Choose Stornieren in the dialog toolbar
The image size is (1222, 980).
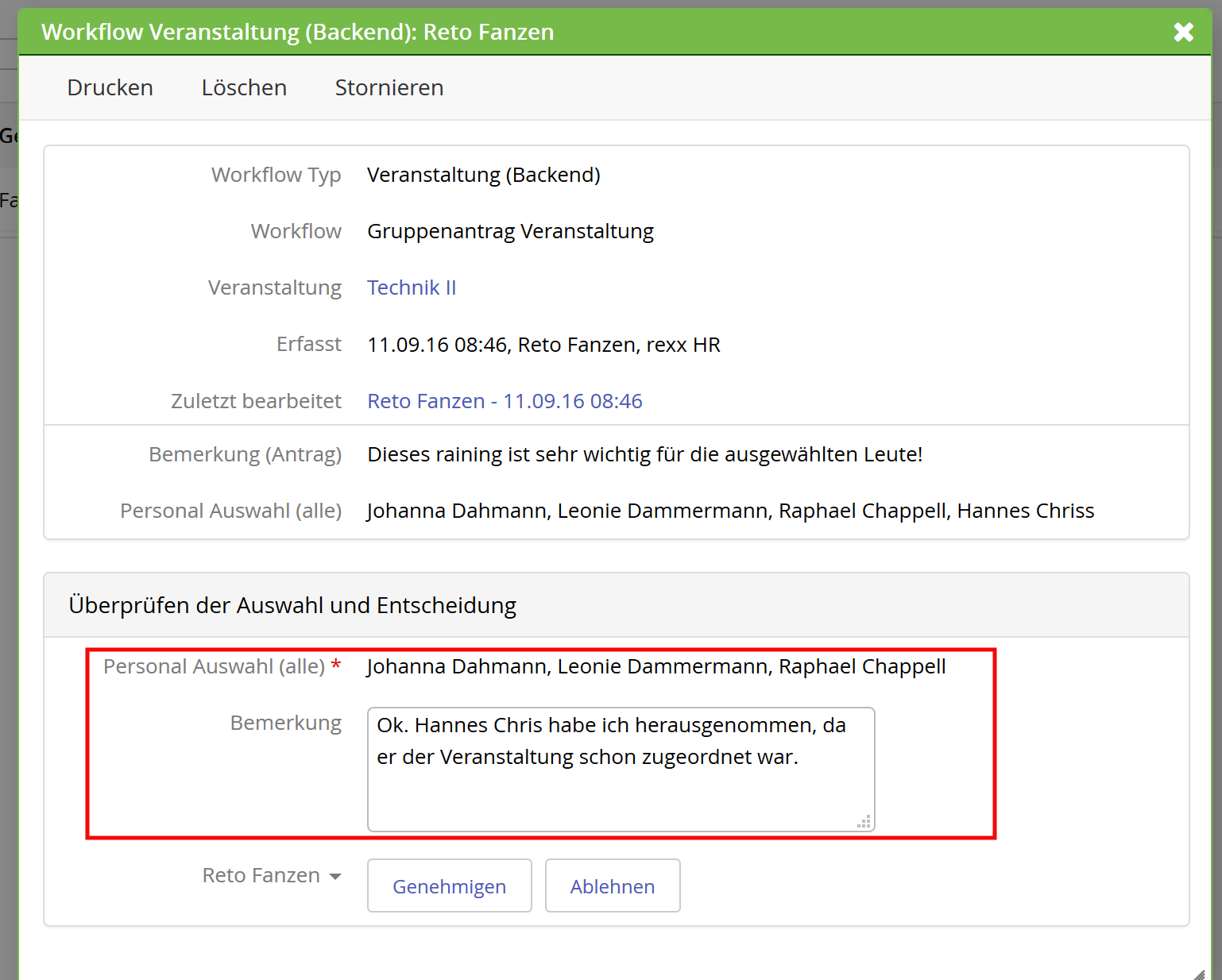tap(389, 87)
